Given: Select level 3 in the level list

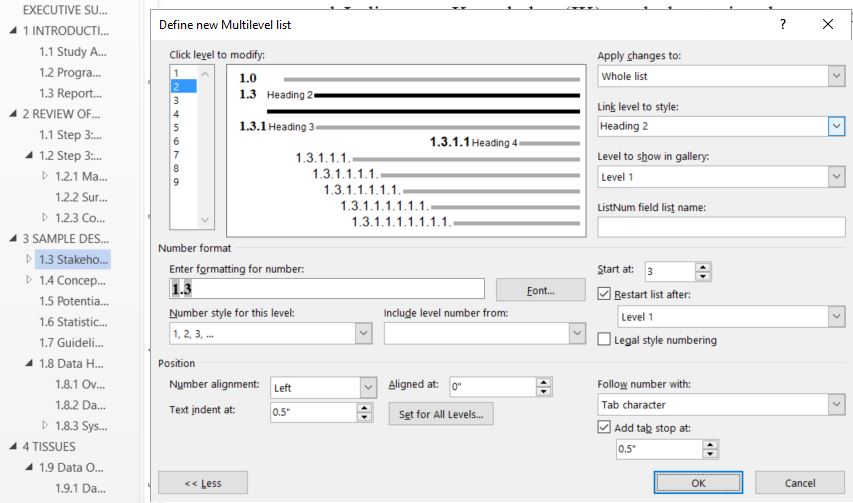Looking at the screenshot, I should (183, 100).
